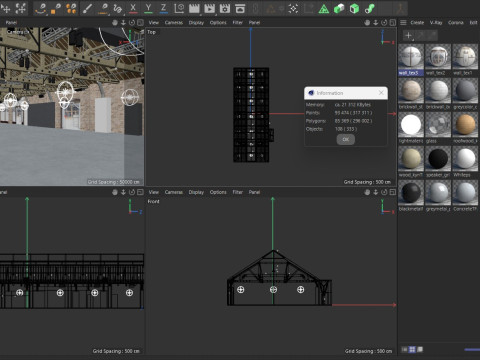Toggle maximize for Perspective viewport
Viewport: 480px width, 360px height.
click(x=140, y=23)
